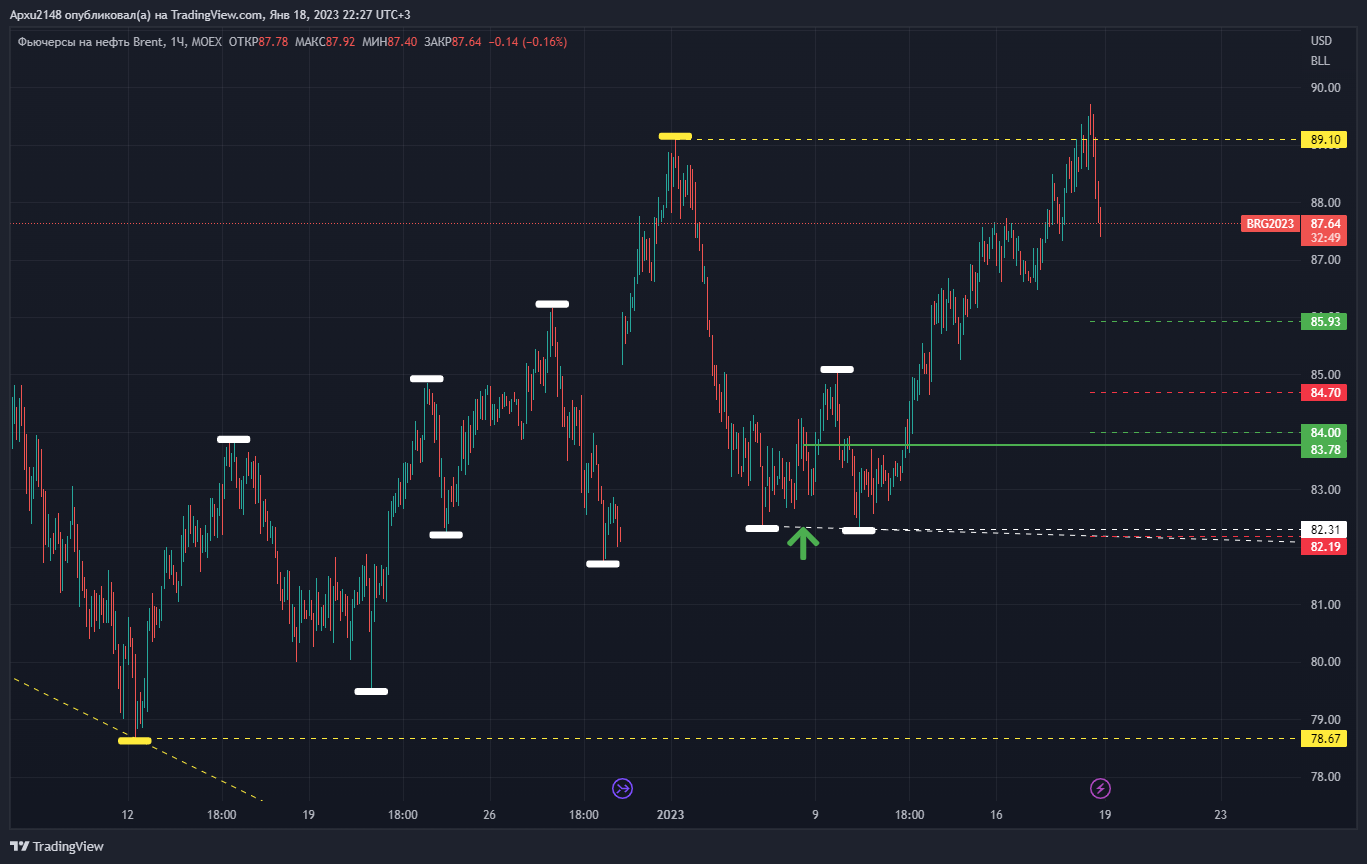Select the green up arrow buy marker

pos(802,545)
